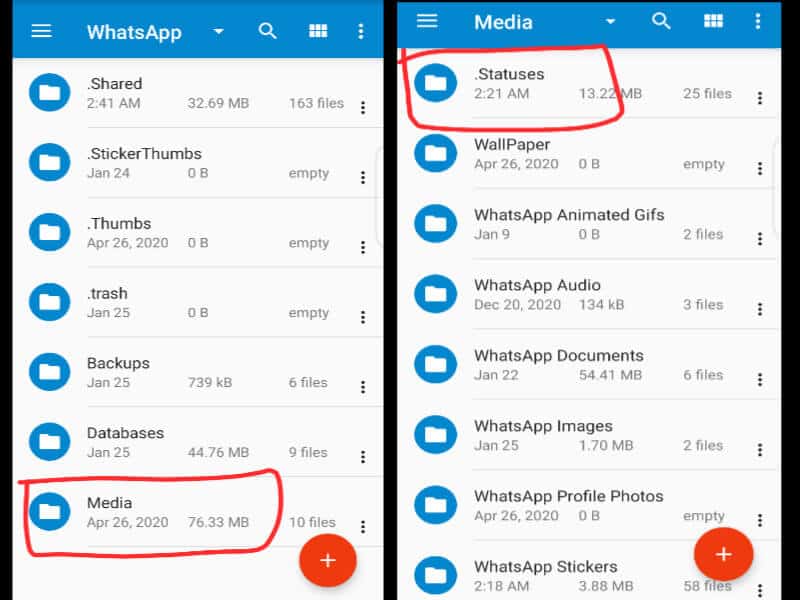The image size is (800, 600).
Task: Open the WhatsApp Images folder icon
Action: pyautogui.click(x=436, y=435)
